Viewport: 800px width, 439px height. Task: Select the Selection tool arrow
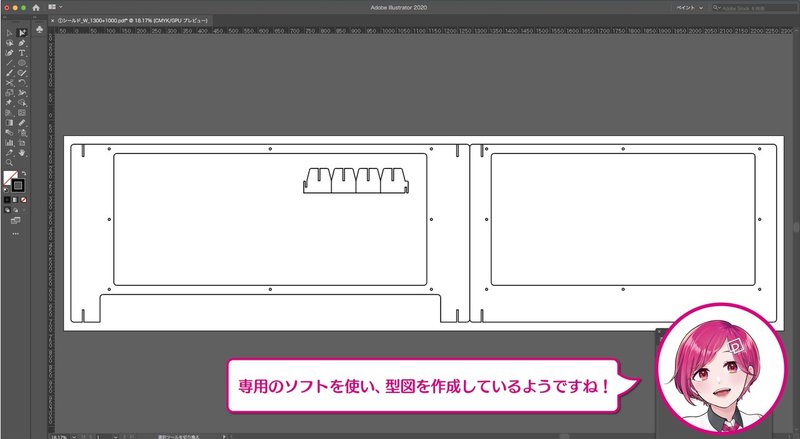tap(9, 33)
